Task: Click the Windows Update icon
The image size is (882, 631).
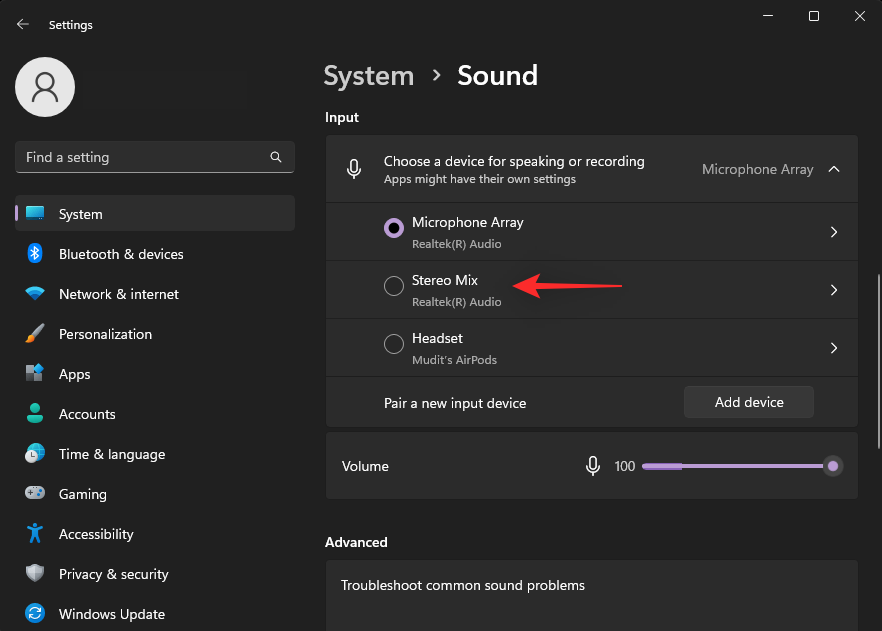Action: click(35, 614)
